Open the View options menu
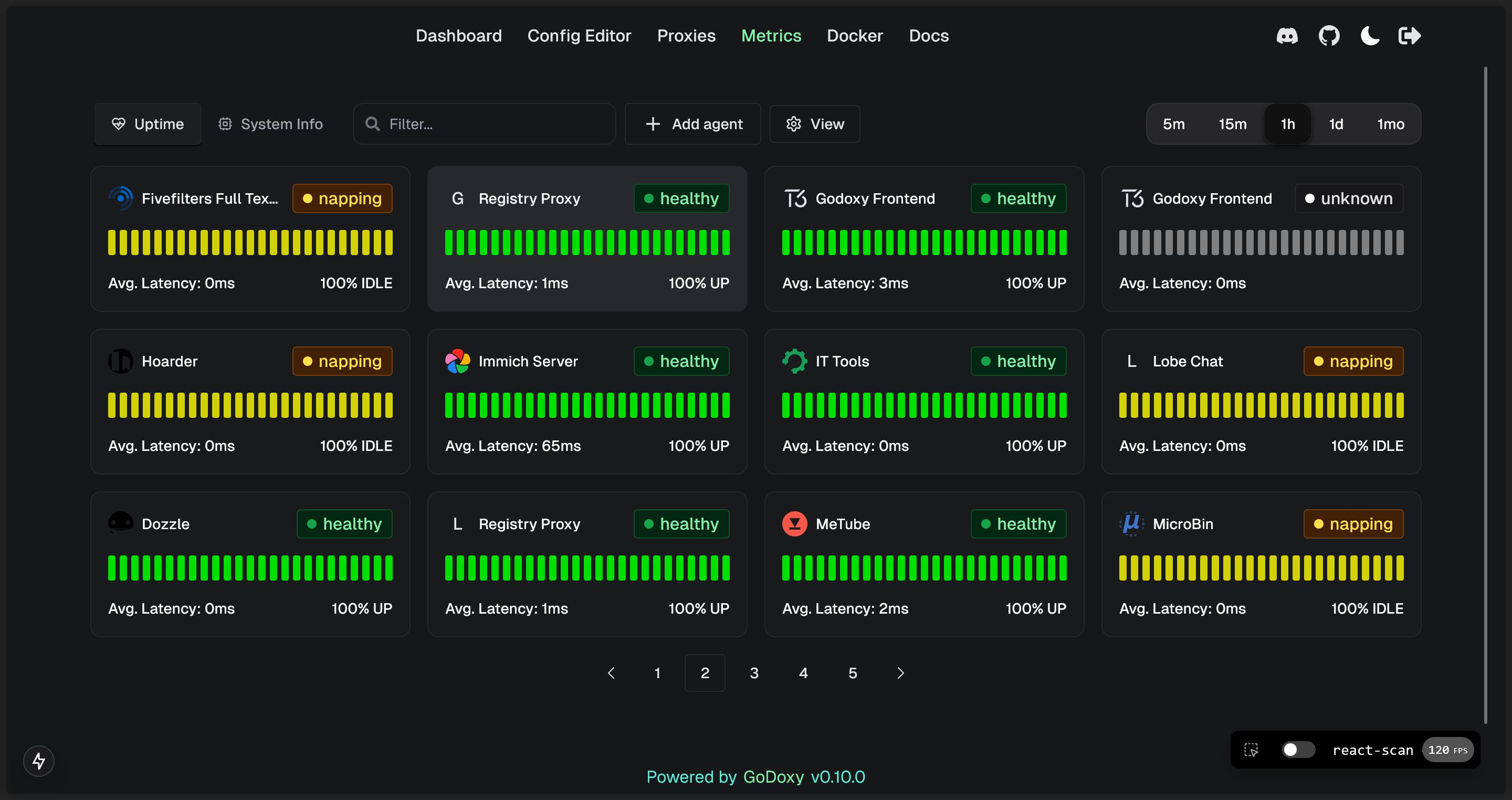This screenshot has height=800, width=1512. click(815, 124)
